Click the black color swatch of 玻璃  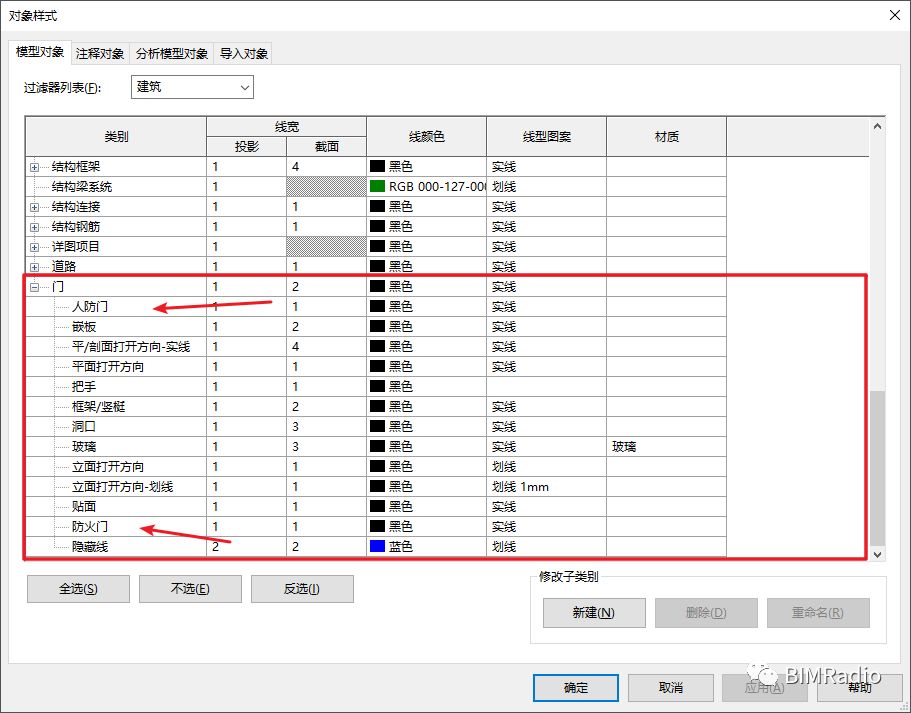(x=378, y=446)
